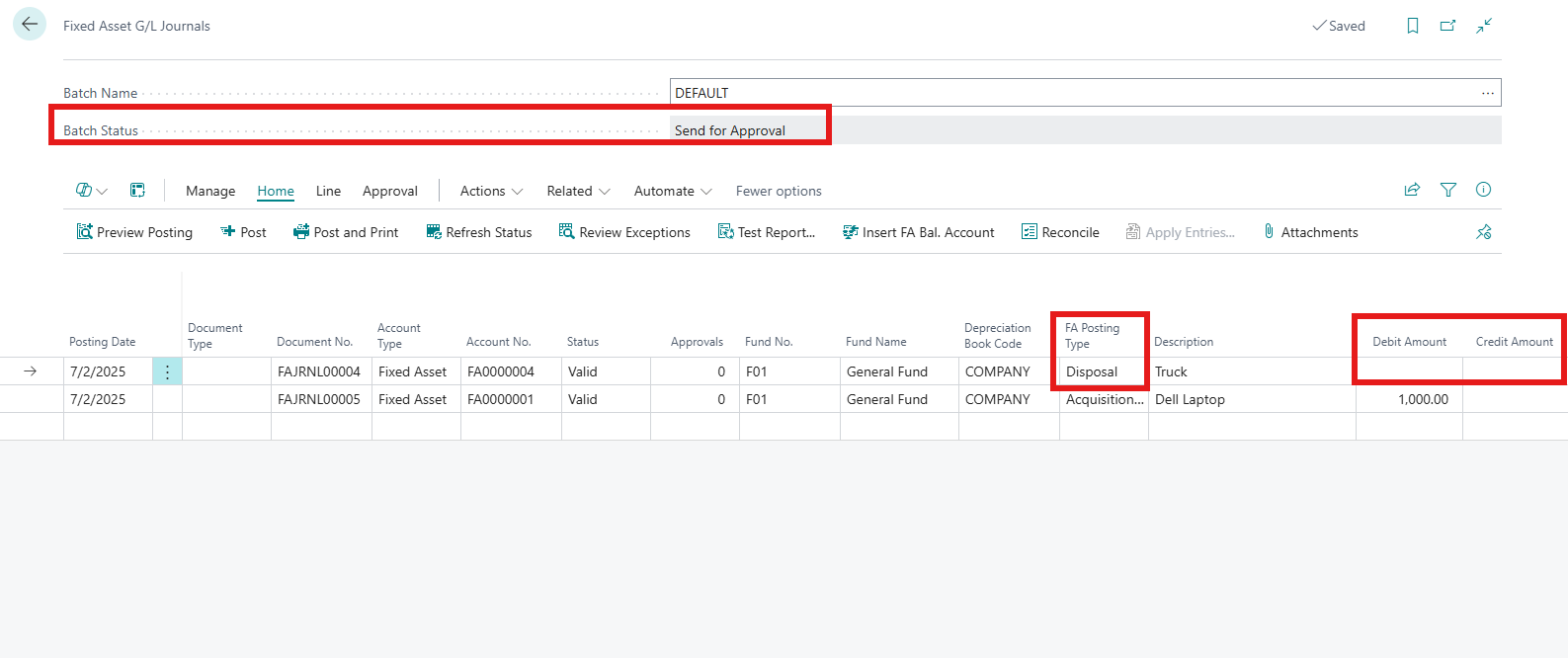Click Refresh Status

click(479, 232)
